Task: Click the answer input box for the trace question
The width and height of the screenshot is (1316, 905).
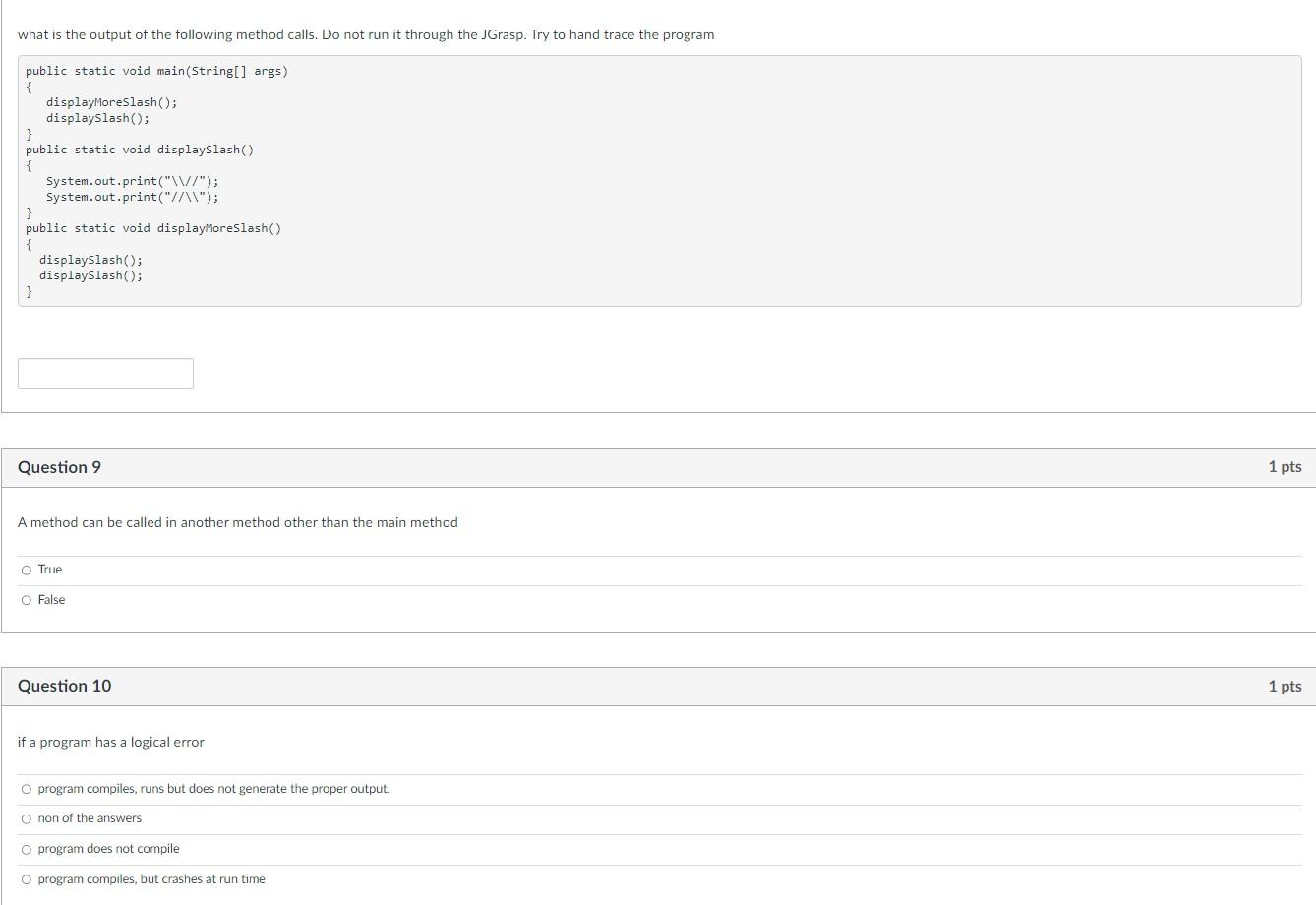Action: pyautogui.click(x=104, y=372)
